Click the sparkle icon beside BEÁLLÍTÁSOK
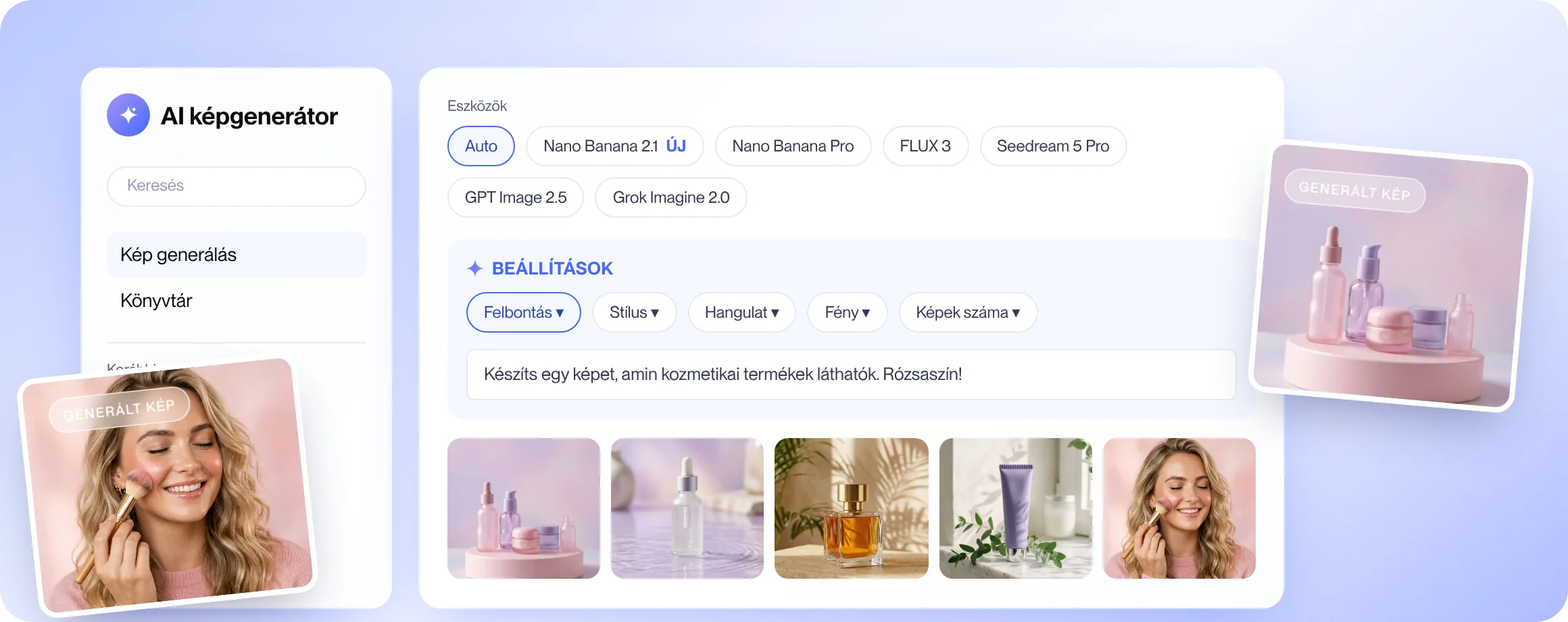 pyautogui.click(x=475, y=268)
